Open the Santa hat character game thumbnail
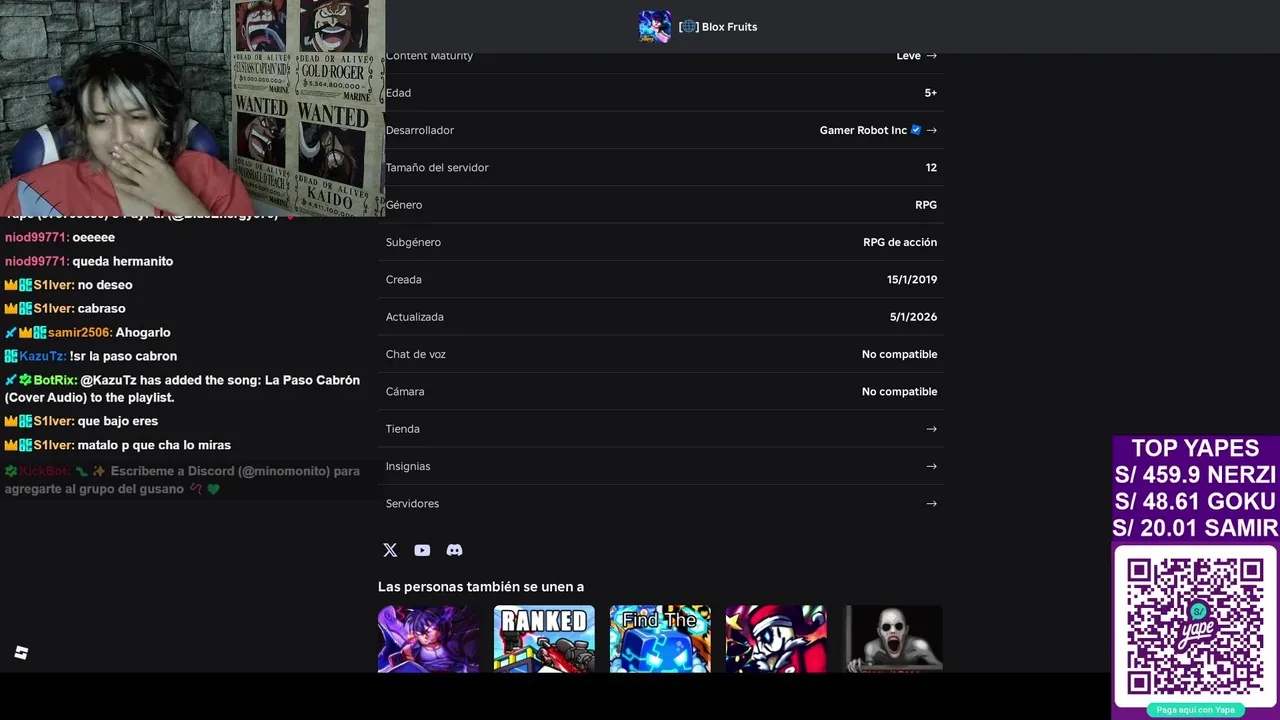The height and width of the screenshot is (720, 1280). (776, 638)
